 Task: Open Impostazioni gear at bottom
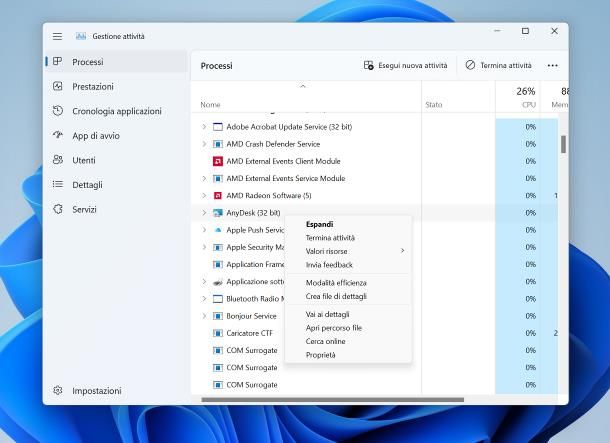(58, 390)
